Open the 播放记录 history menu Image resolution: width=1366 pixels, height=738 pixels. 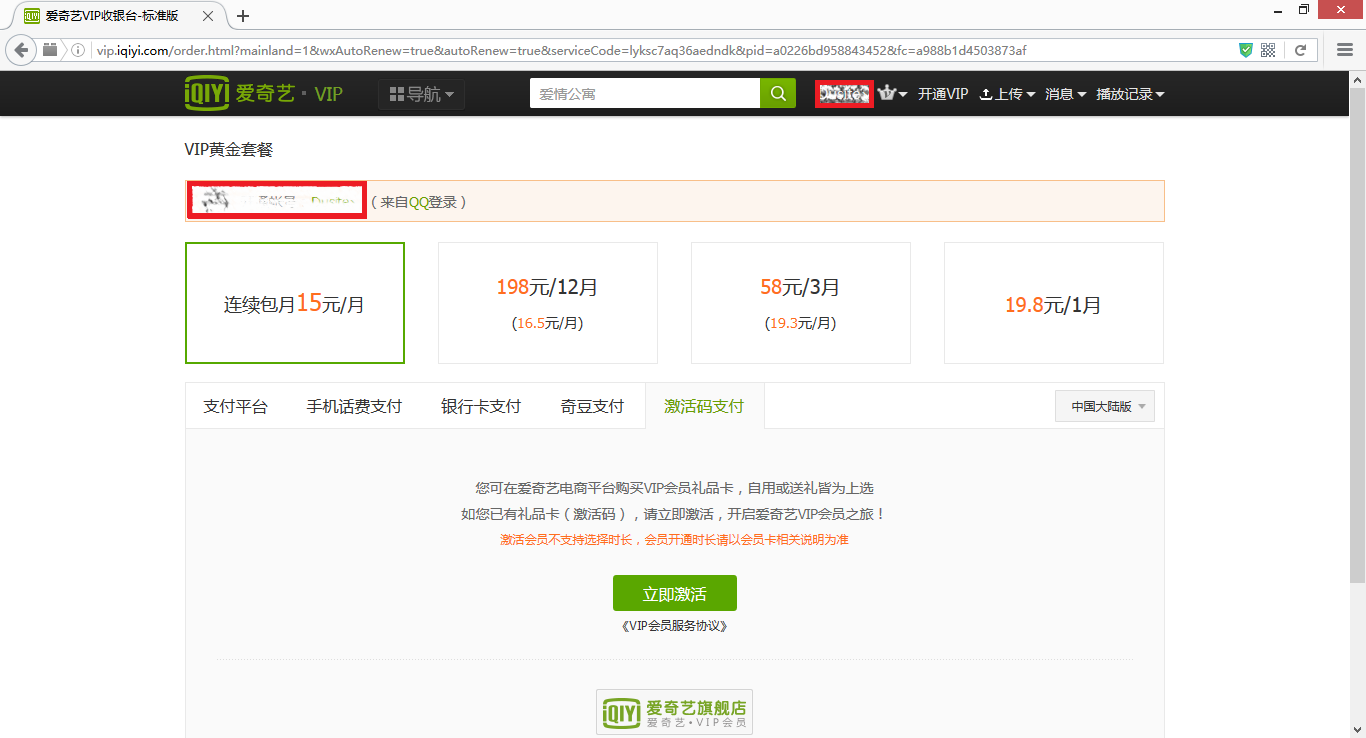pyautogui.click(x=1130, y=94)
